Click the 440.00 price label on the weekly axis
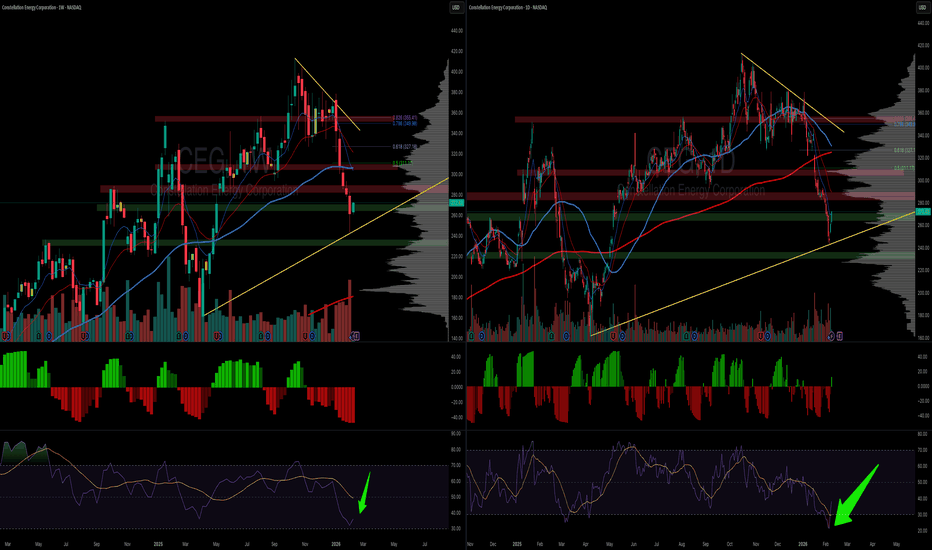 (x=456, y=30)
